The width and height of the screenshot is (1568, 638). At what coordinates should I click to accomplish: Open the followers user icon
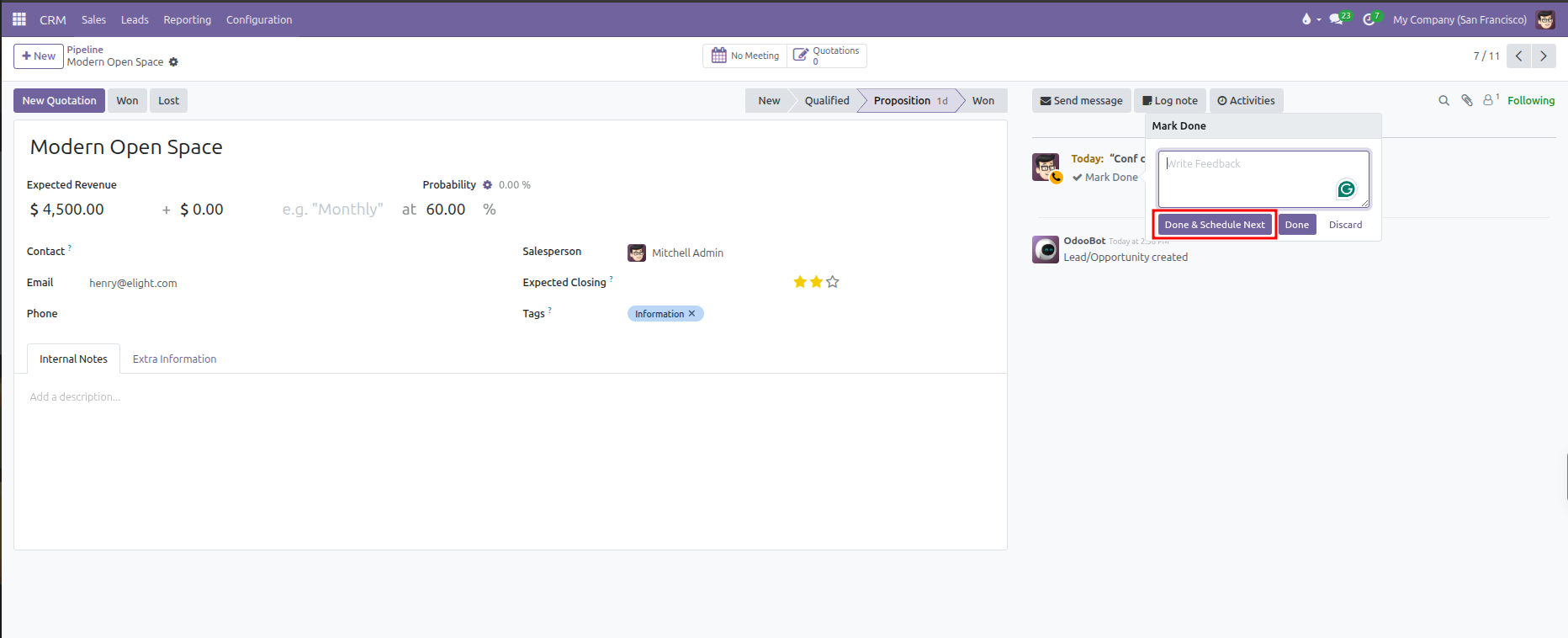click(x=1488, y=100)
